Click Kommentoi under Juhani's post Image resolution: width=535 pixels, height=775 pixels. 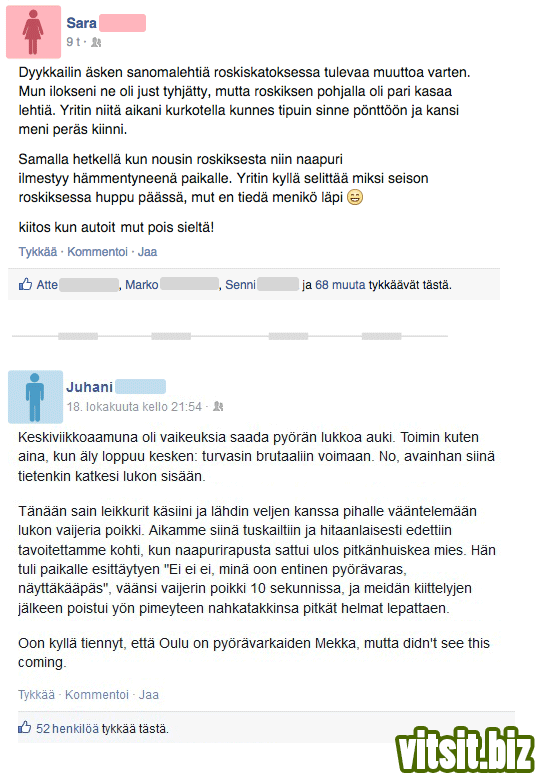97,694
